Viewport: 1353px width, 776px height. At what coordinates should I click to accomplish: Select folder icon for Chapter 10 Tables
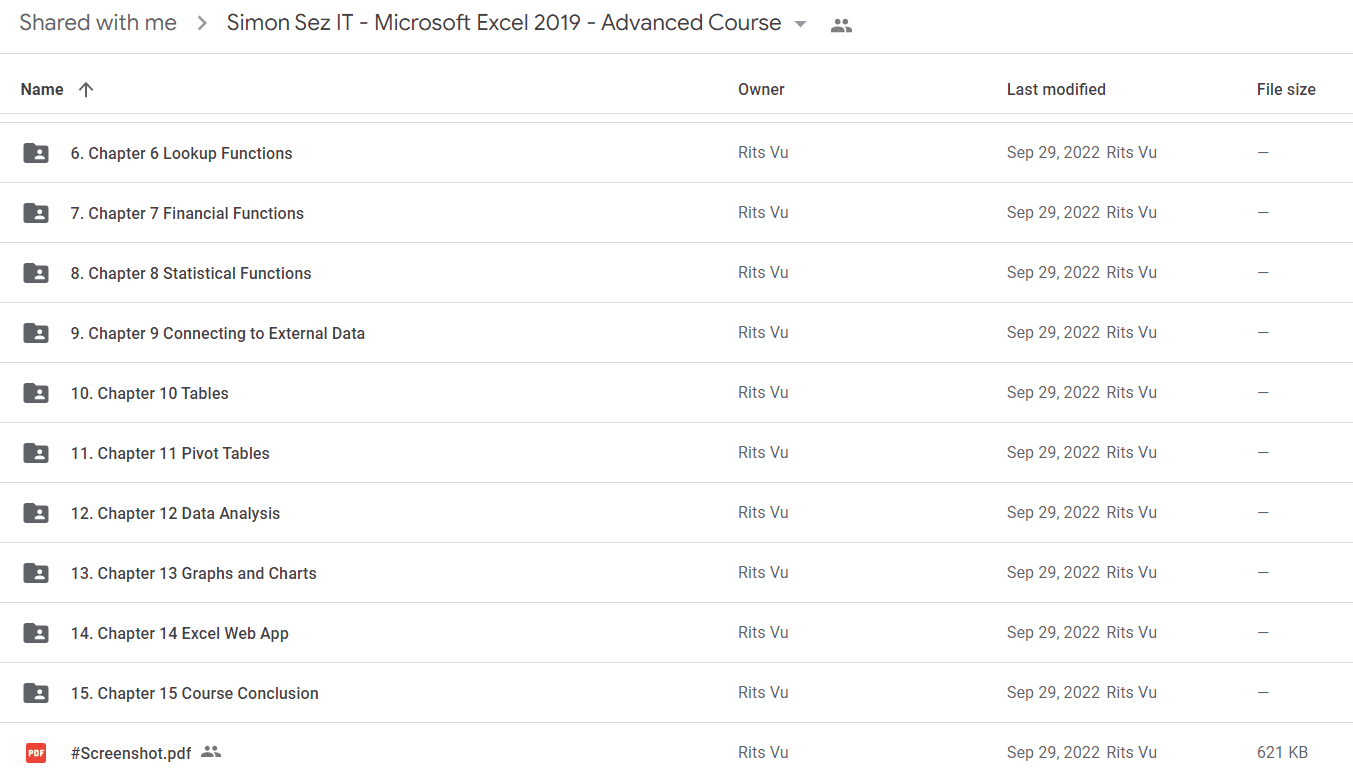[36, 393]
